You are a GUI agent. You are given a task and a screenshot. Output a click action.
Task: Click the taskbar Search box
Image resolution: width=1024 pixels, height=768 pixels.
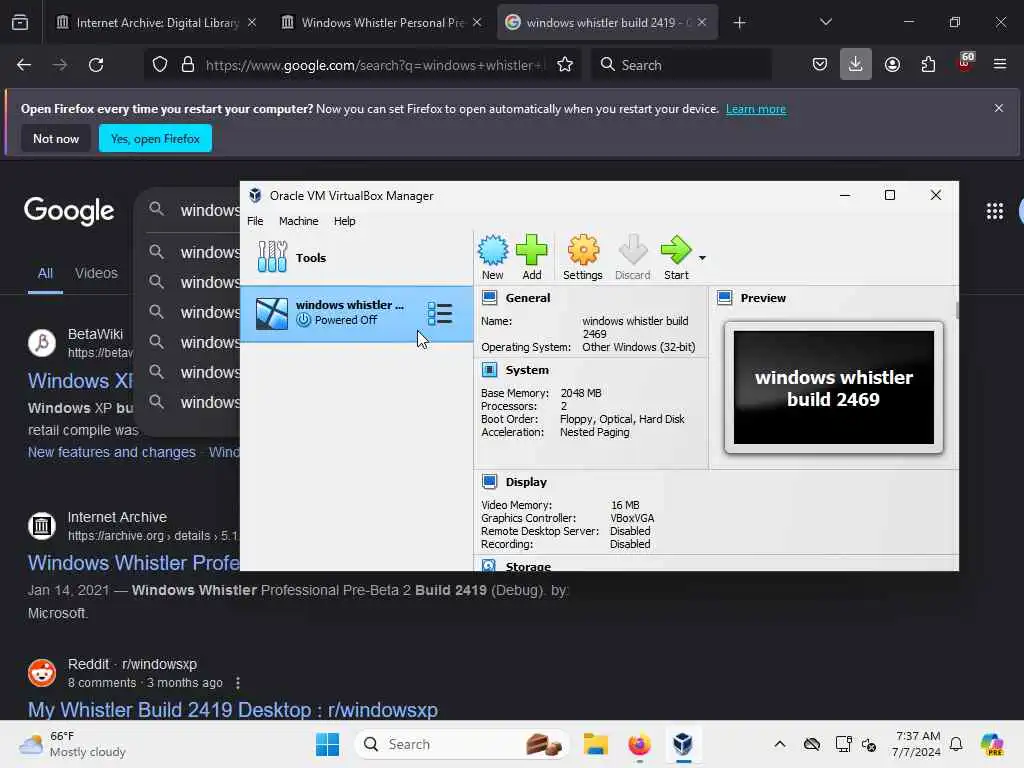(x=462, y=744)
